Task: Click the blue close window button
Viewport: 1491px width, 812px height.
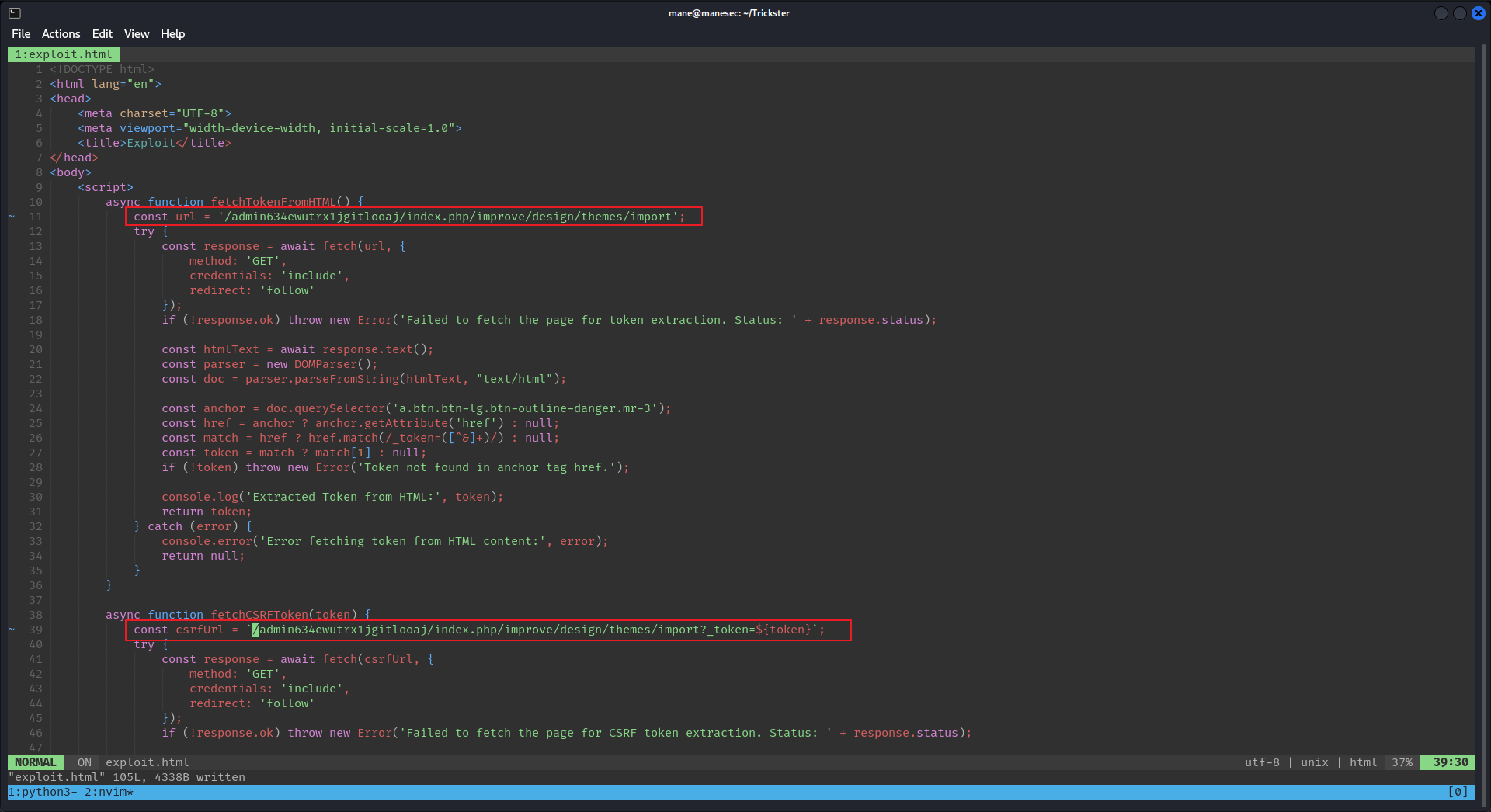Action: pyautogui.click(x=1479, y=13)
